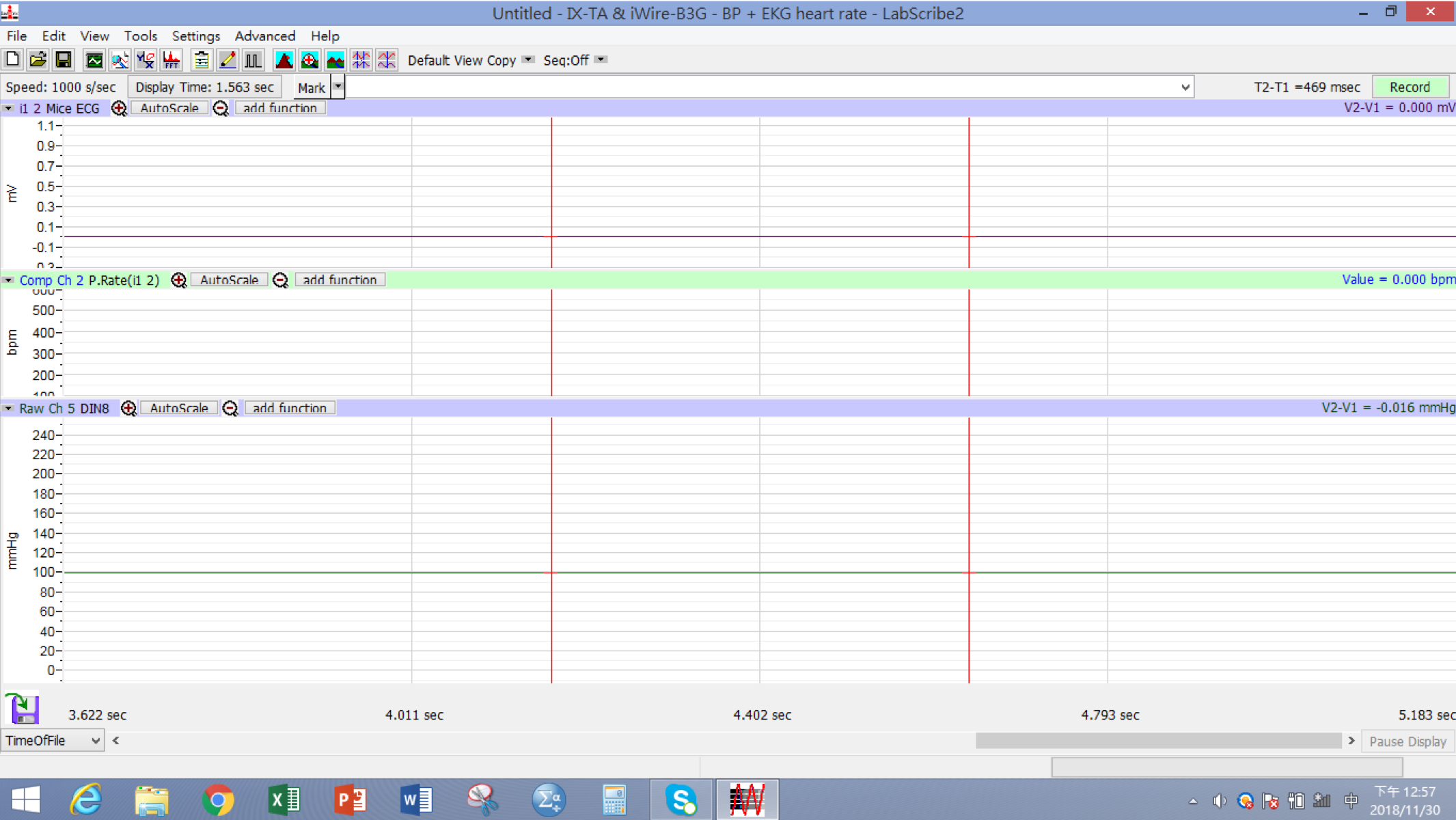Zoom out on Raw Ch 5 DIN8 channel

pyautogui.click(x=230, y=408)
